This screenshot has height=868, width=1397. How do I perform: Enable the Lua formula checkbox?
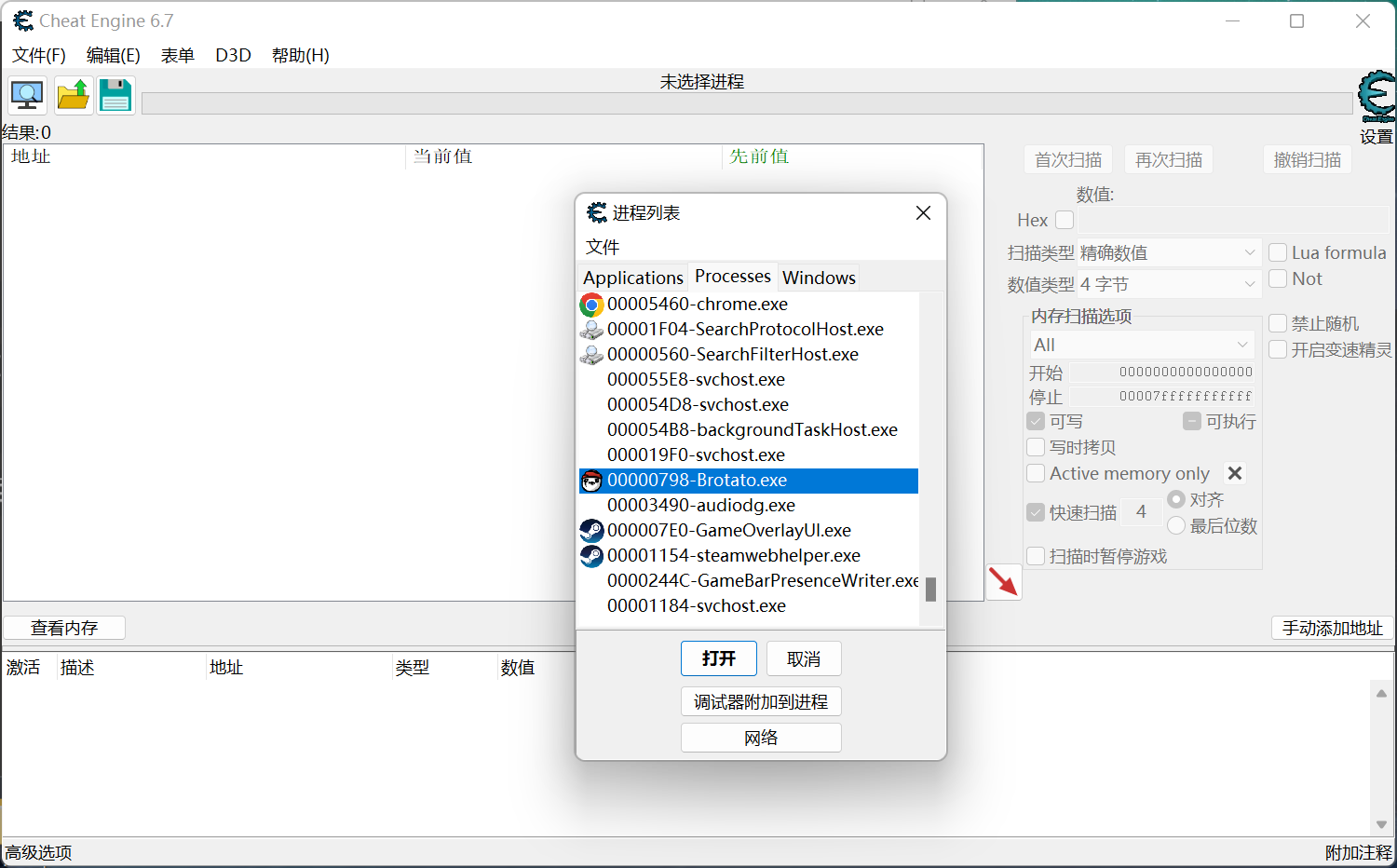[x=1278, y=252]
